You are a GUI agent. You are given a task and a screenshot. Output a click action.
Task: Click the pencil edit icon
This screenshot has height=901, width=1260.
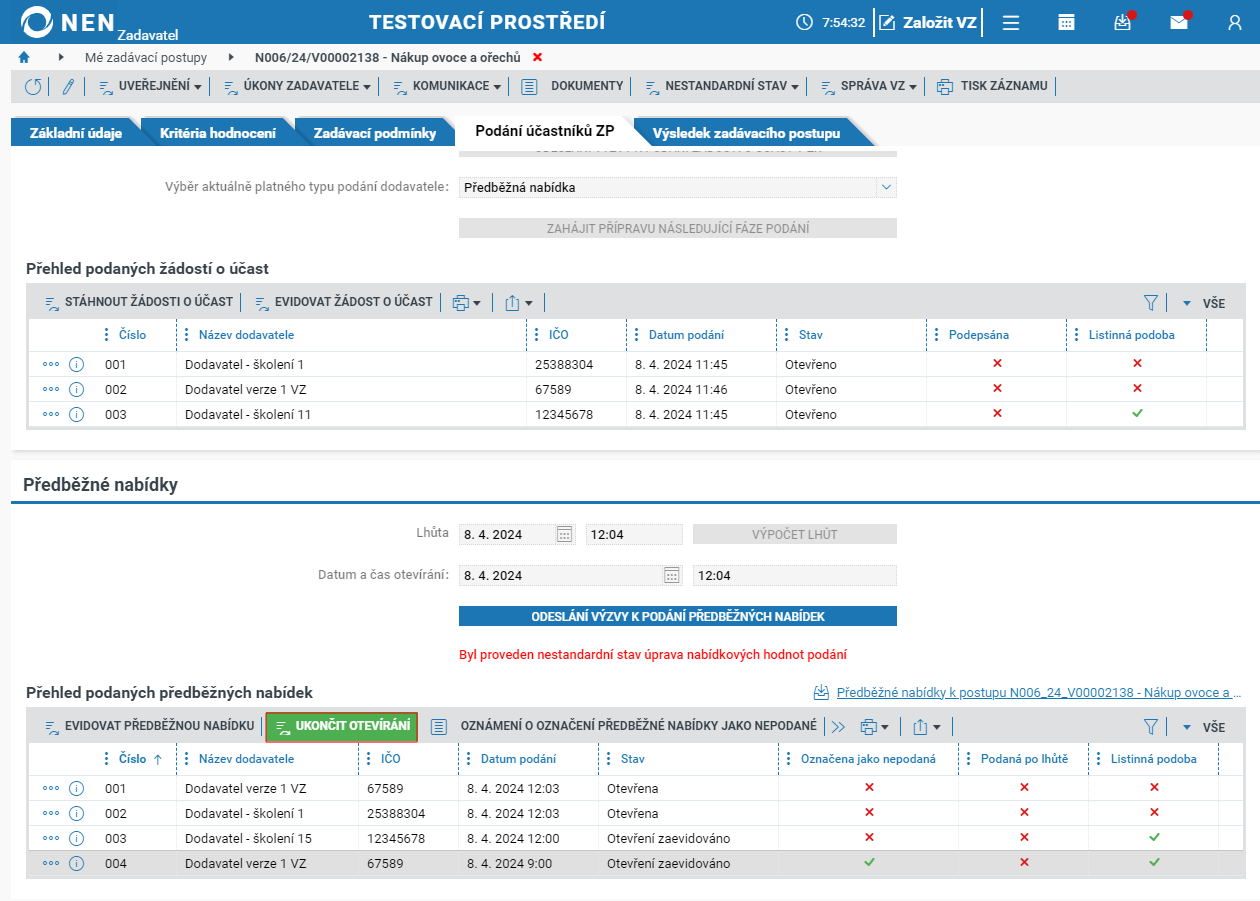tap(68, 86)
